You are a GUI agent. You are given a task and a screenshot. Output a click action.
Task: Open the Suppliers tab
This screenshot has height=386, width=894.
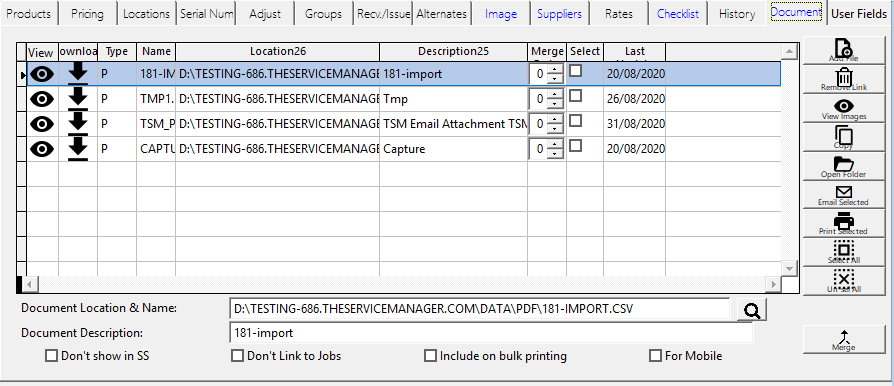click(x=559, y=14)
